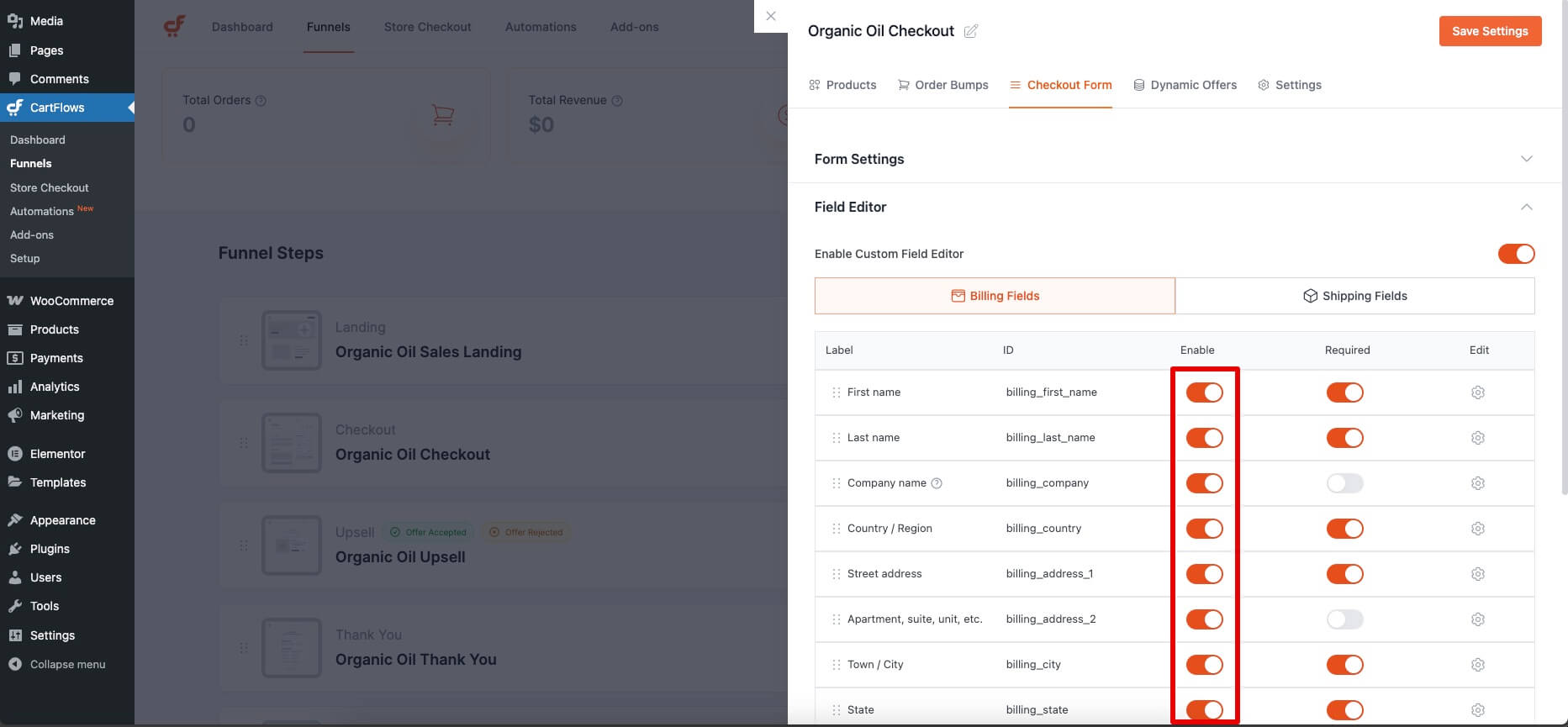Click drag handle icon of Company name row
The width and height of the screenshot is (1568, 727).
(836, 483)
